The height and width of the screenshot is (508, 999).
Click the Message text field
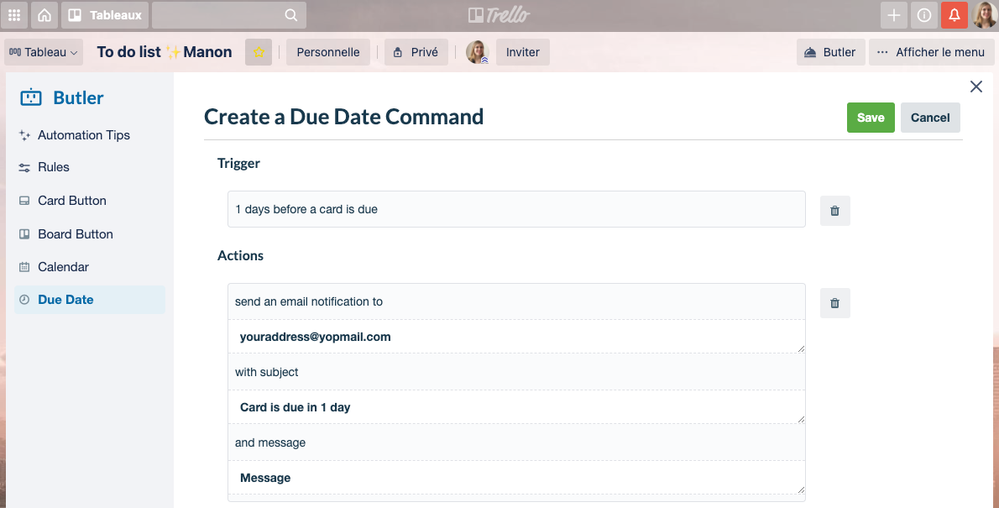[x=516, y=478]
